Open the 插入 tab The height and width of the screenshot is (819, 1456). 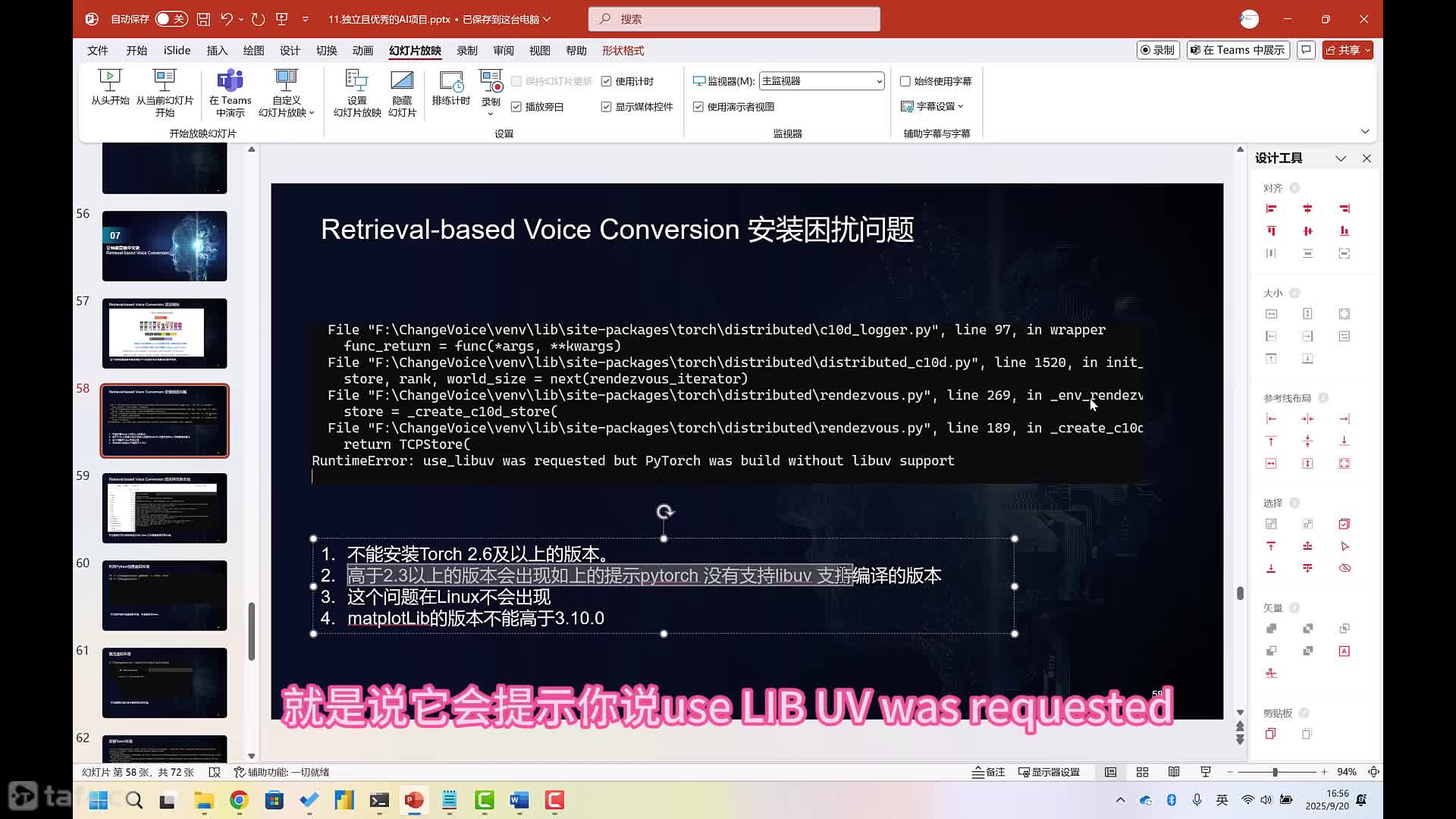[217, 50]
